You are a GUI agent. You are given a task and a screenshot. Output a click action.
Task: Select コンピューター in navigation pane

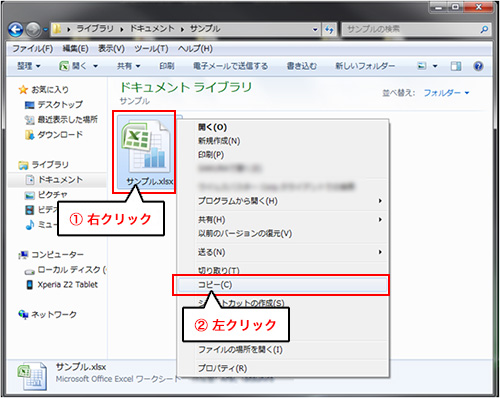tap(57, 255)
